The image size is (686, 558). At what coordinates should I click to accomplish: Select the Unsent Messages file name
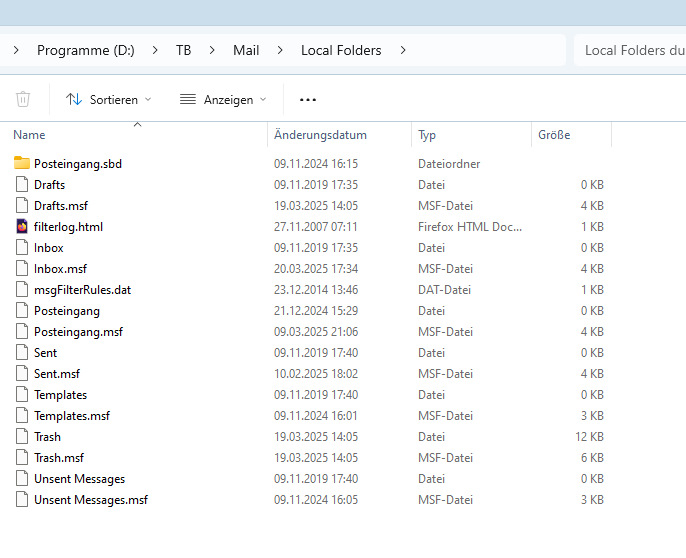[x=80, y=479]
